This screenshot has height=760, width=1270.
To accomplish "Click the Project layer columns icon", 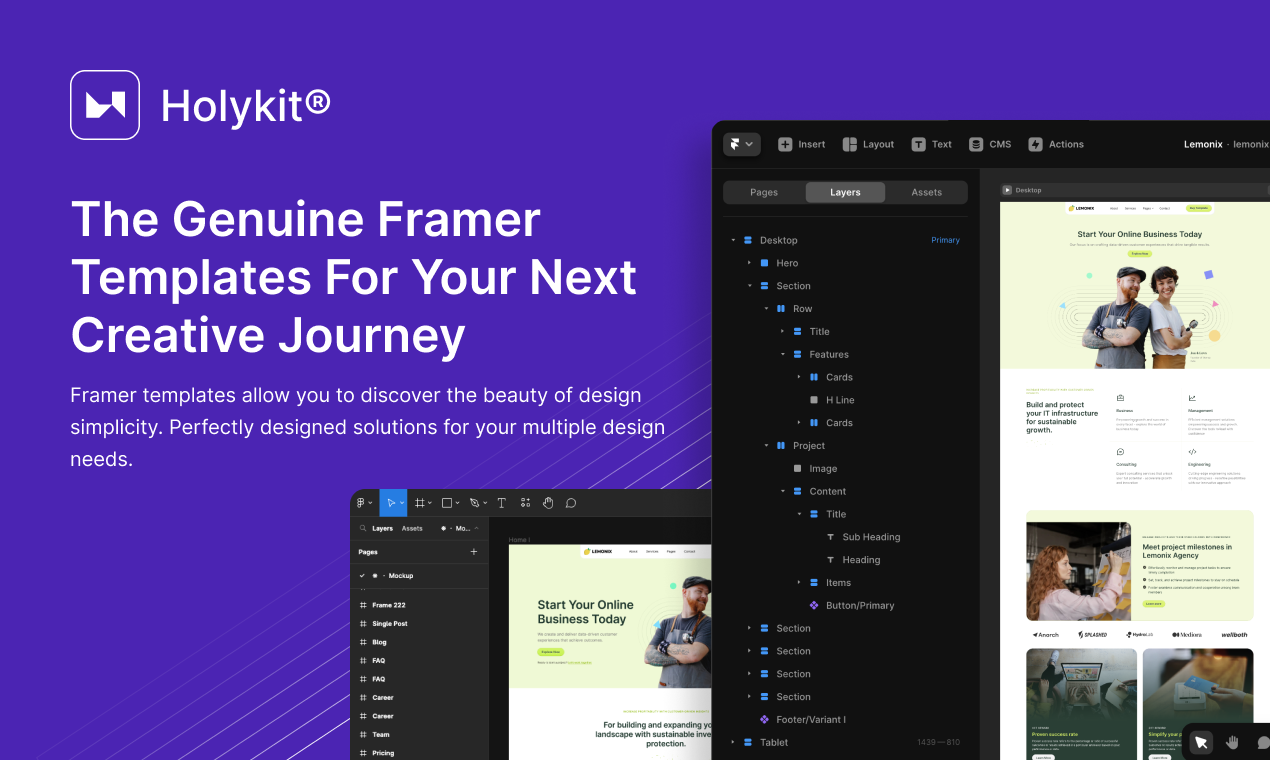I will (x=781, y=445).
